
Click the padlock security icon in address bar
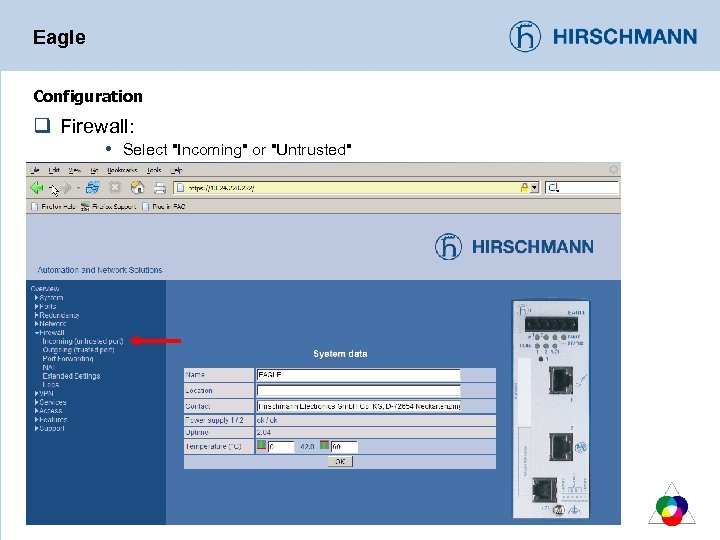[524, 187]
